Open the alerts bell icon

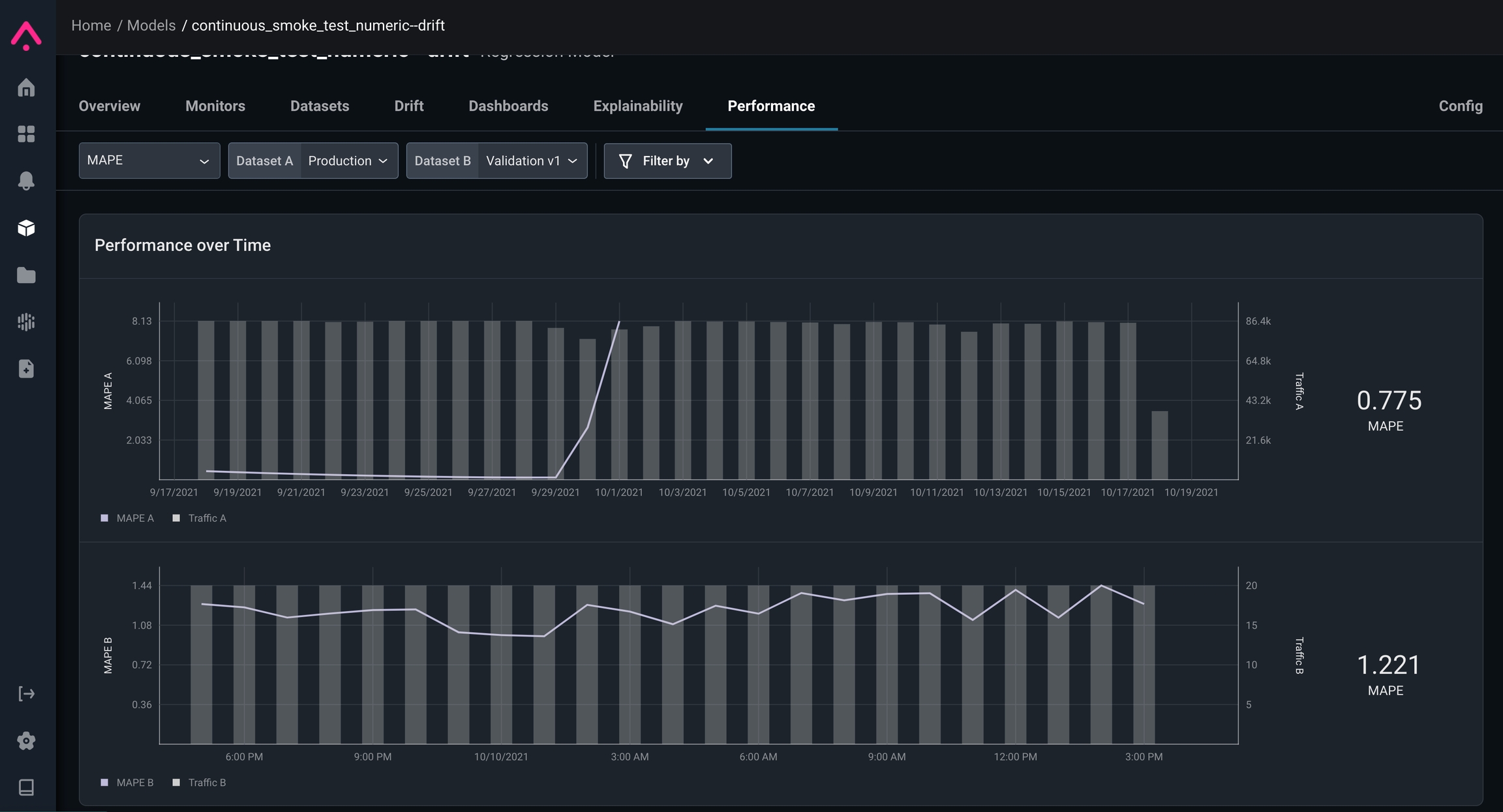(x=26, y=181)
